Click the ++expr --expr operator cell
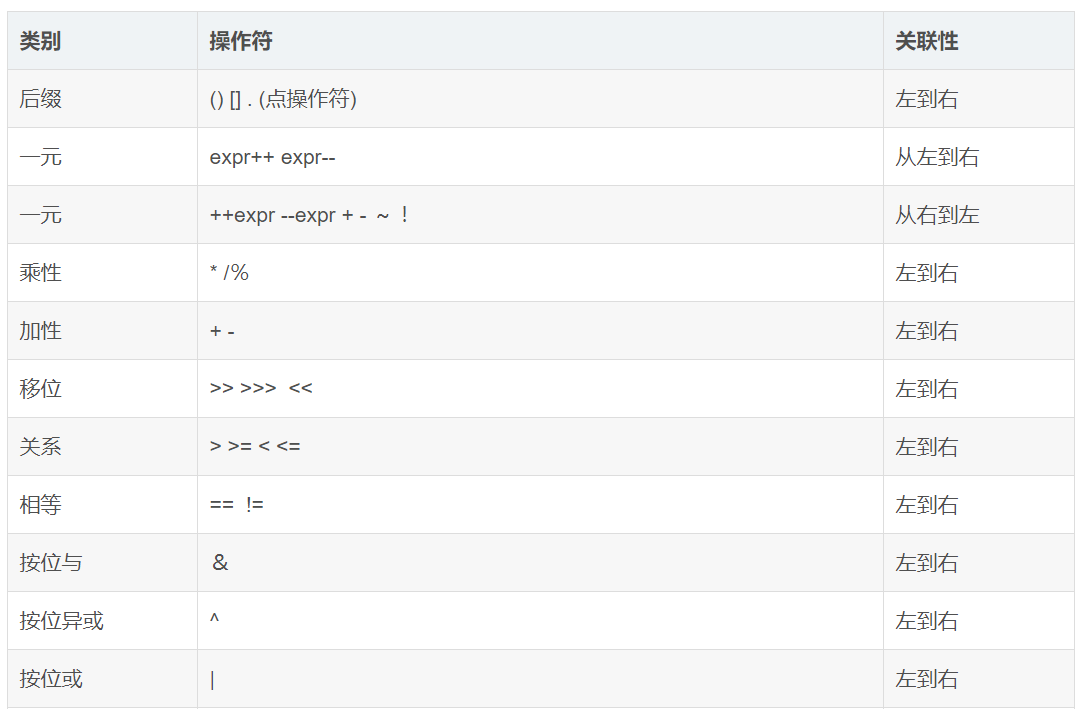Screen dimensions: 1083x709 pyautogui.click(x=540, y=215)
